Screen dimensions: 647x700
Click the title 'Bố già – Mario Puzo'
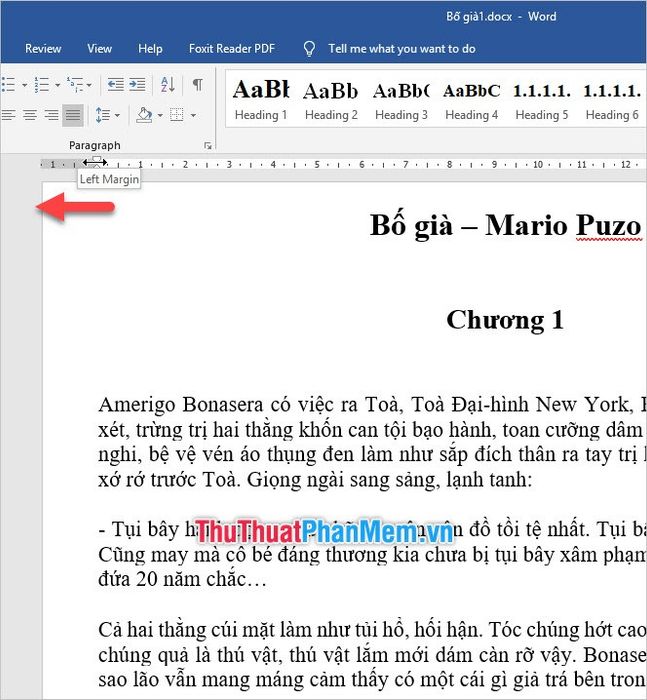pos(505,225)
